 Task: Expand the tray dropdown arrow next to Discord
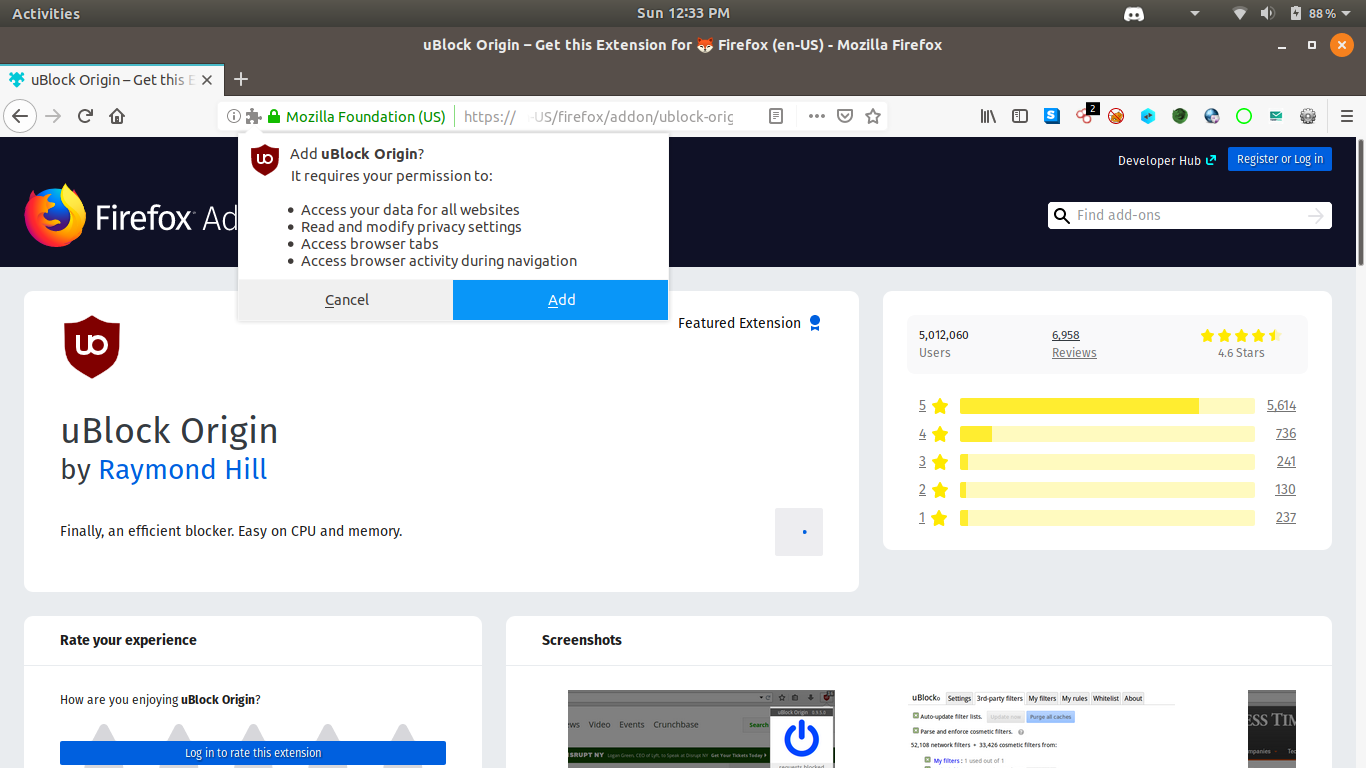pos(1194,14)
